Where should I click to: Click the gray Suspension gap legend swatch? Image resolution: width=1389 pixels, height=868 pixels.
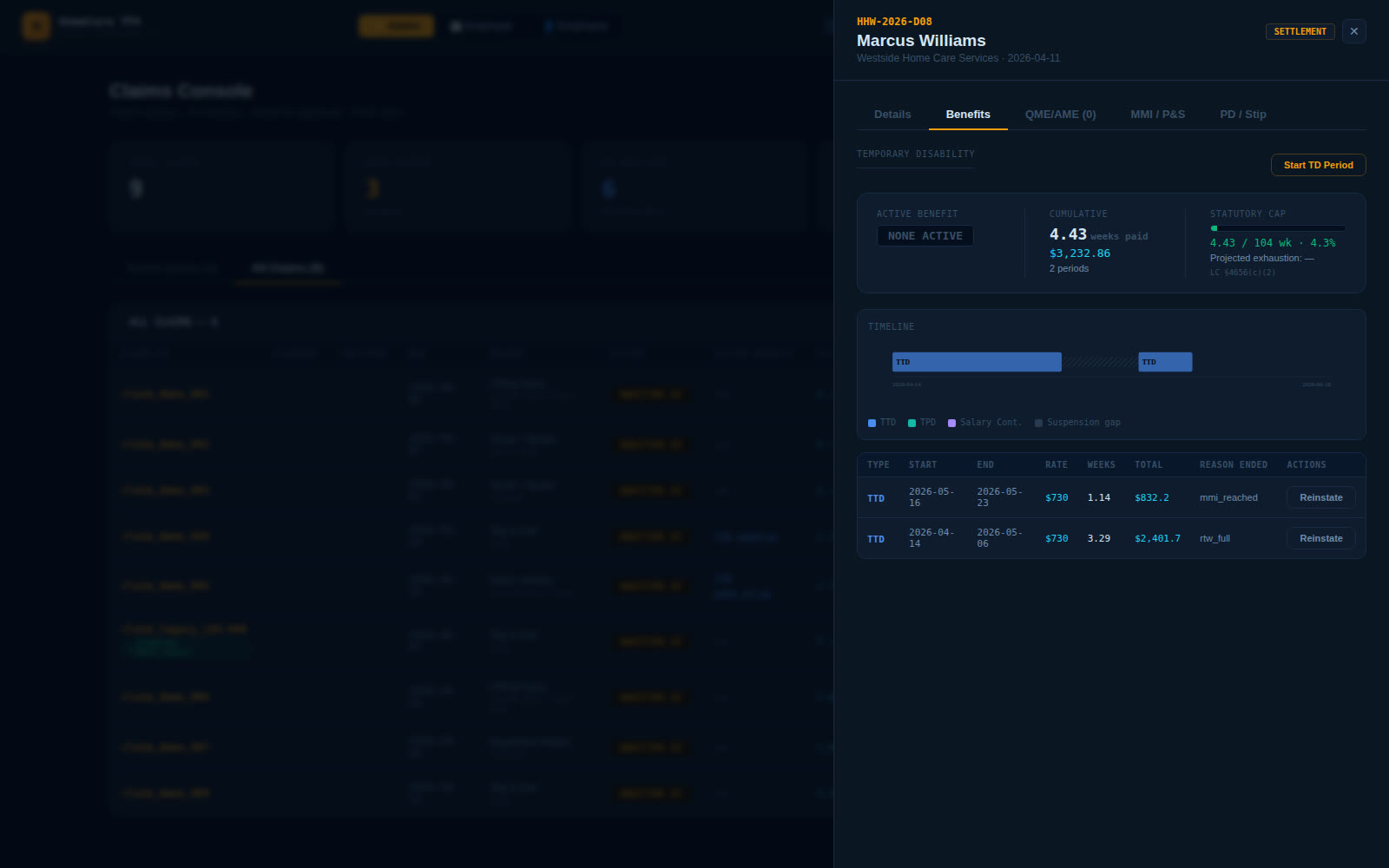pos(1038,423)
